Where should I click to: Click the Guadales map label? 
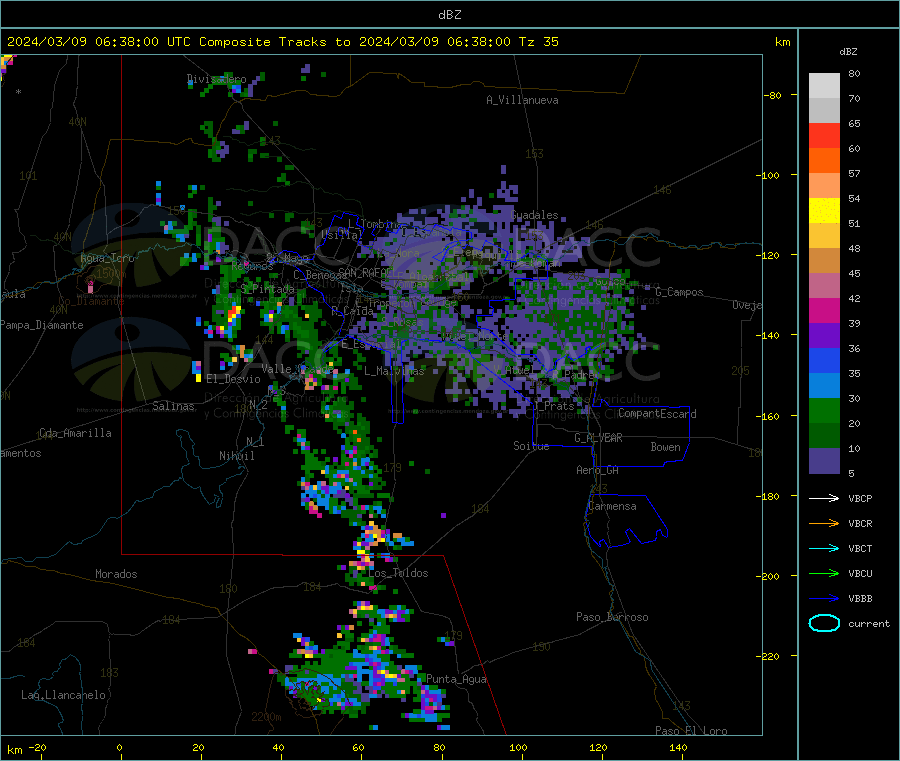(x=534, y=215)
